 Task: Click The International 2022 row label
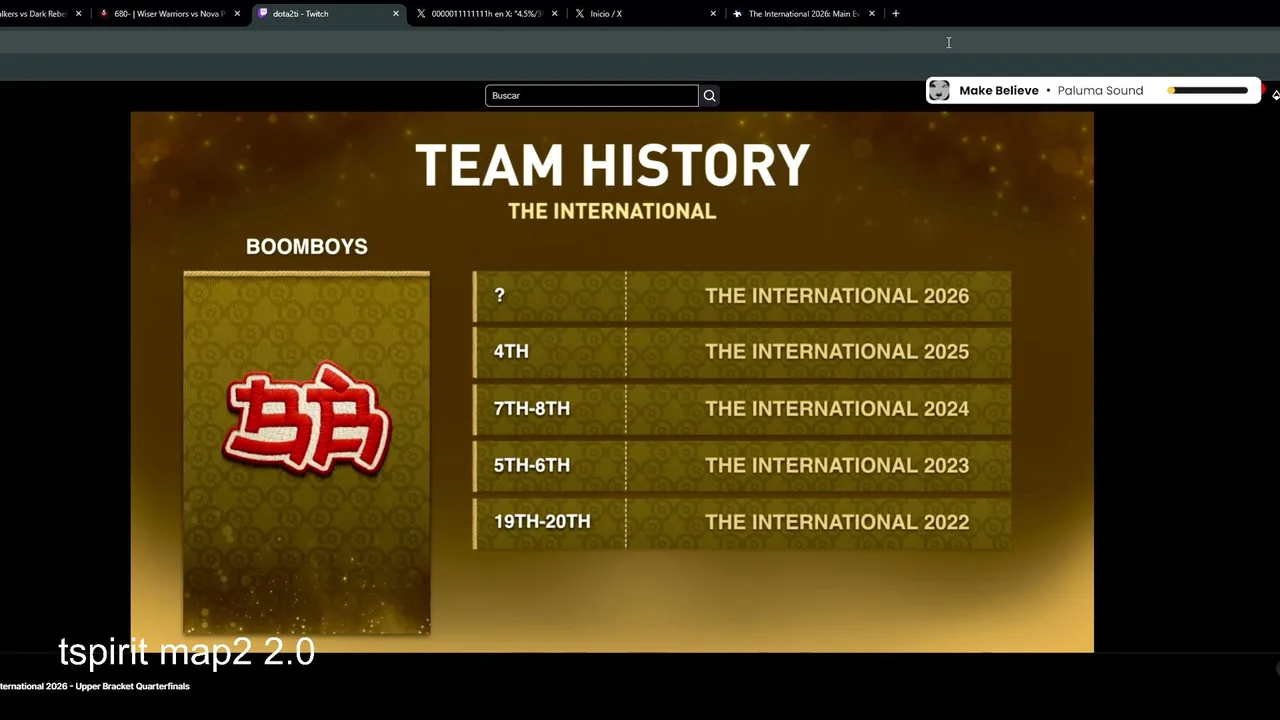coord(837,522)
